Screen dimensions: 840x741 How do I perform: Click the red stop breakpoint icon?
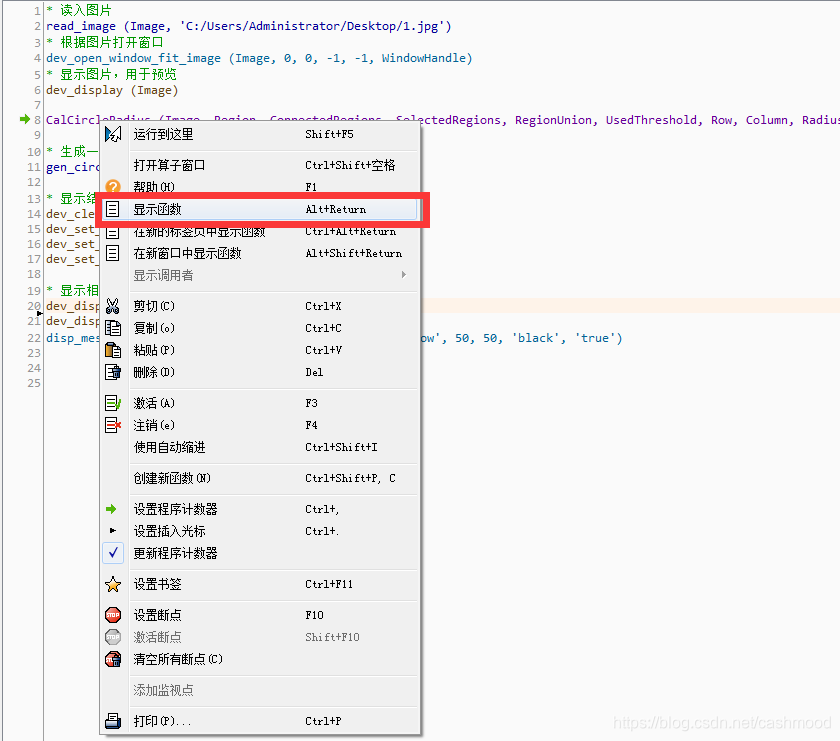tap(112, 615)
